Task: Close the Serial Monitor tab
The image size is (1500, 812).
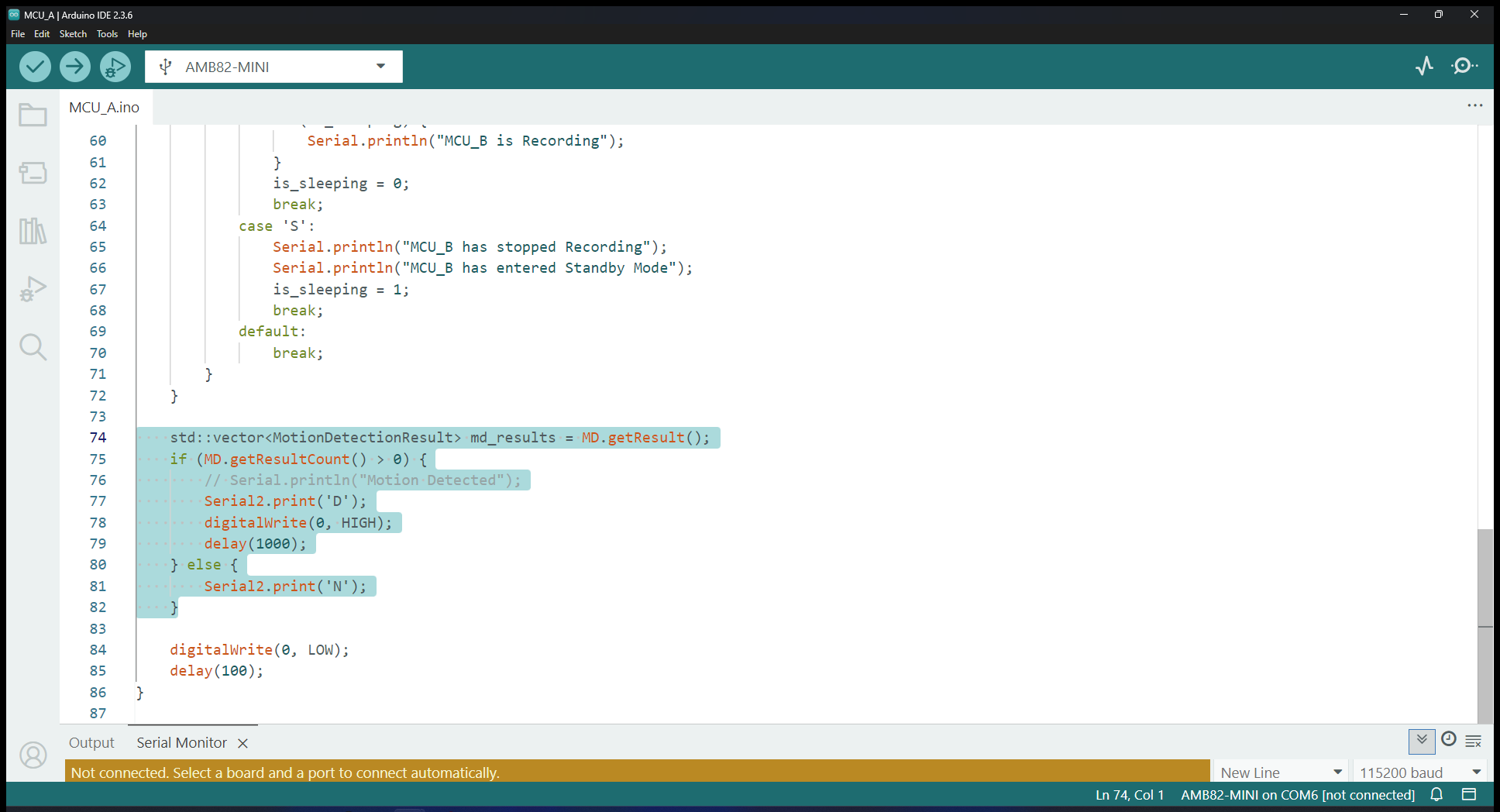Action: 243,743
